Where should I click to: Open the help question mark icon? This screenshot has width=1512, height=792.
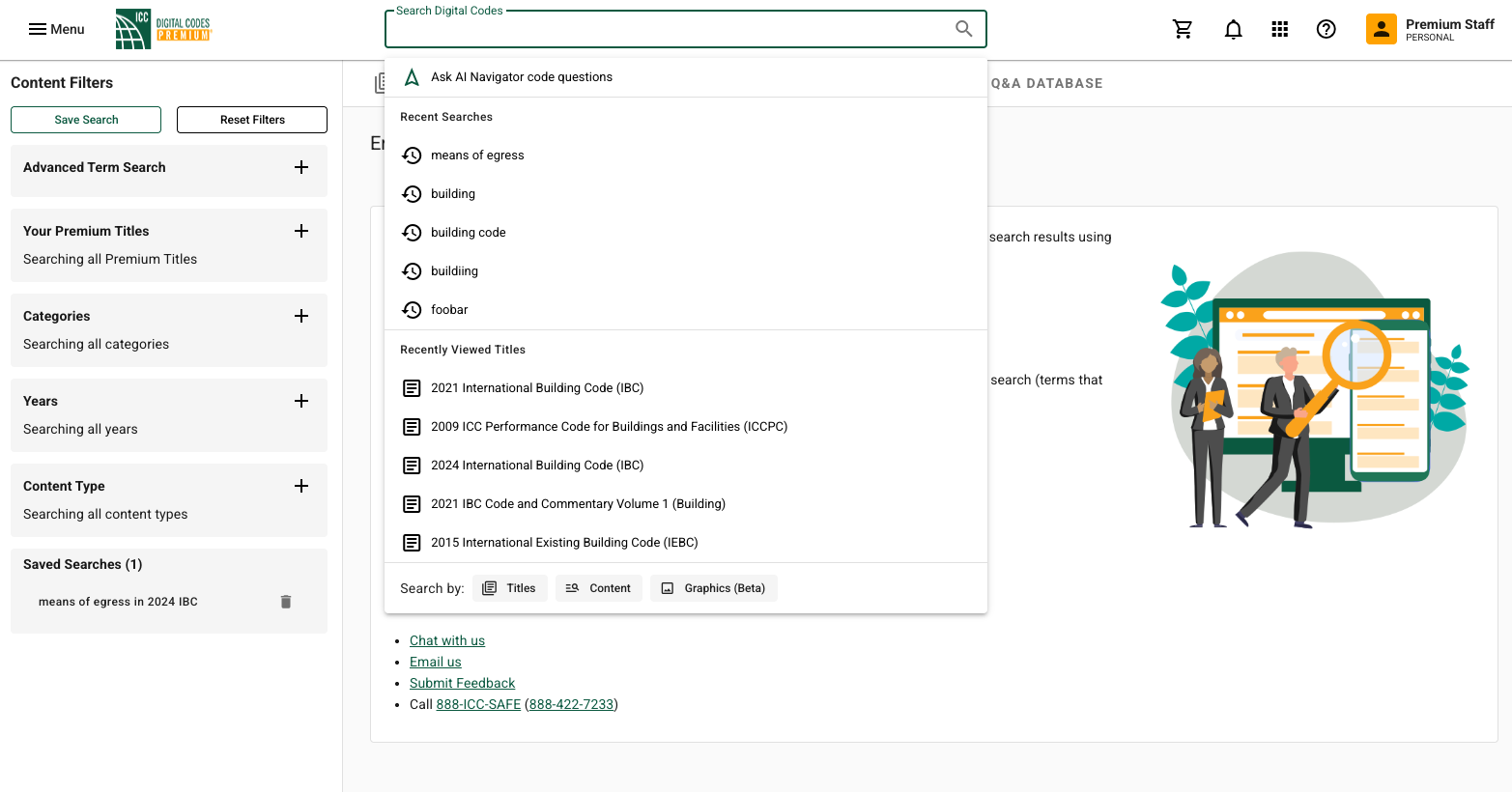click(x=1327, y=29)
